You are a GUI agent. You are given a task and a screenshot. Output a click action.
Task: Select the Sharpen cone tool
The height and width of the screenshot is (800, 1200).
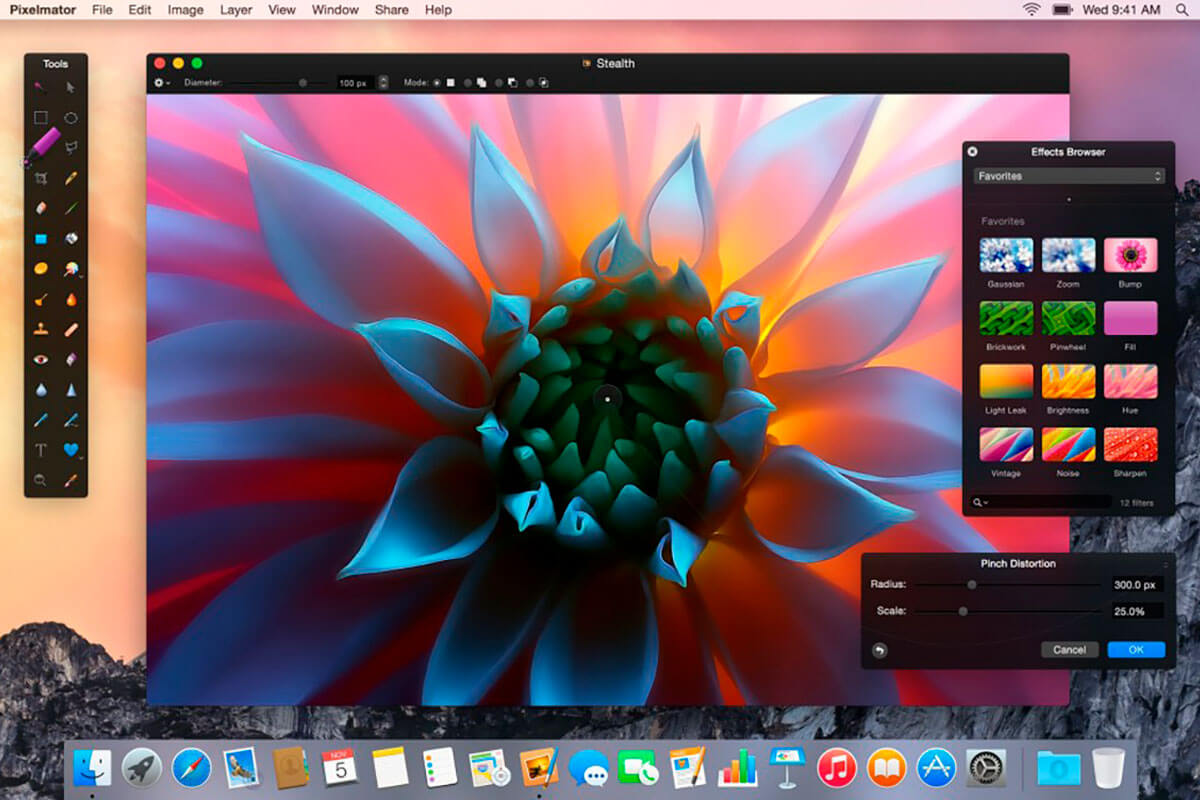coord(71,390)
